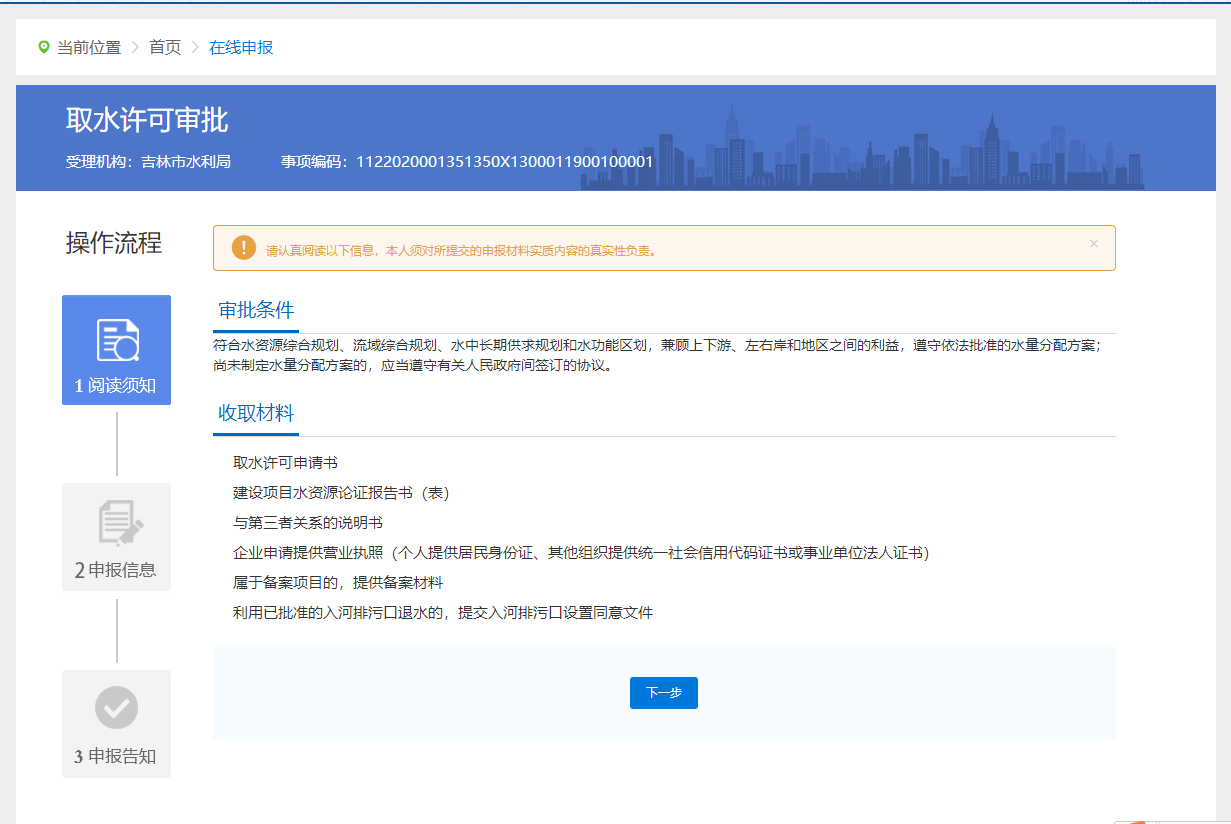Dismiss the orange notice banner
The image size is (1231, 824).
[x=1093, y=244]
